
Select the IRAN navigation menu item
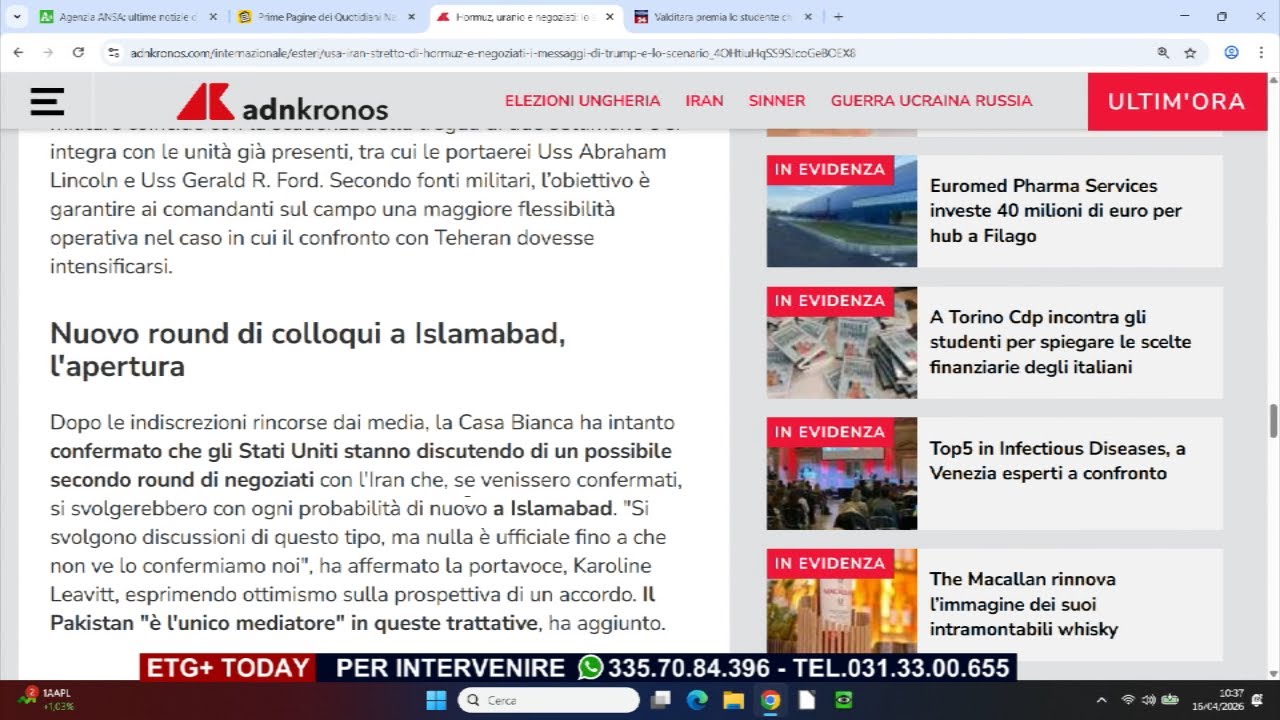(705, 101)
